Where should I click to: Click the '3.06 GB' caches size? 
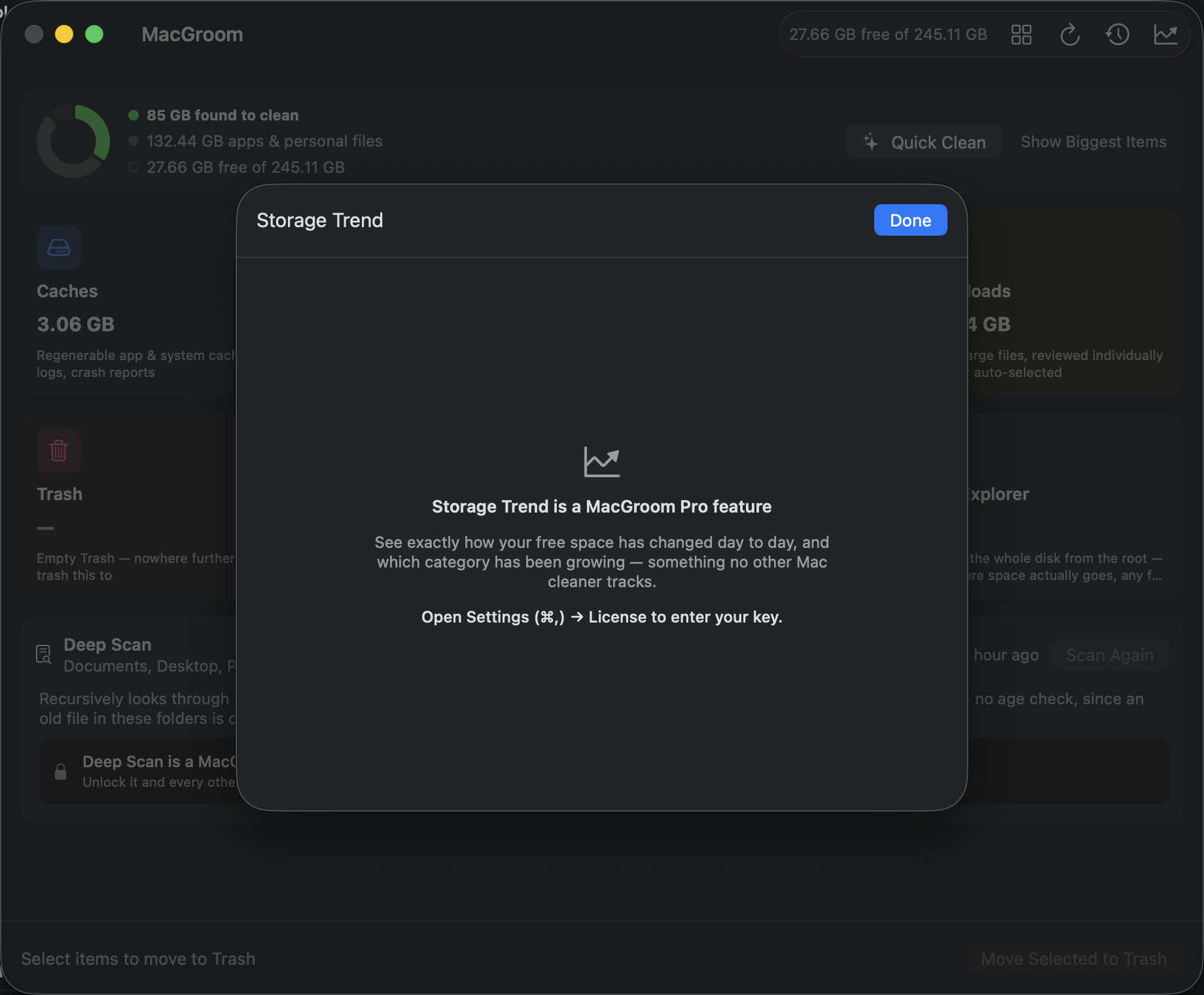(x=76, y=324)
